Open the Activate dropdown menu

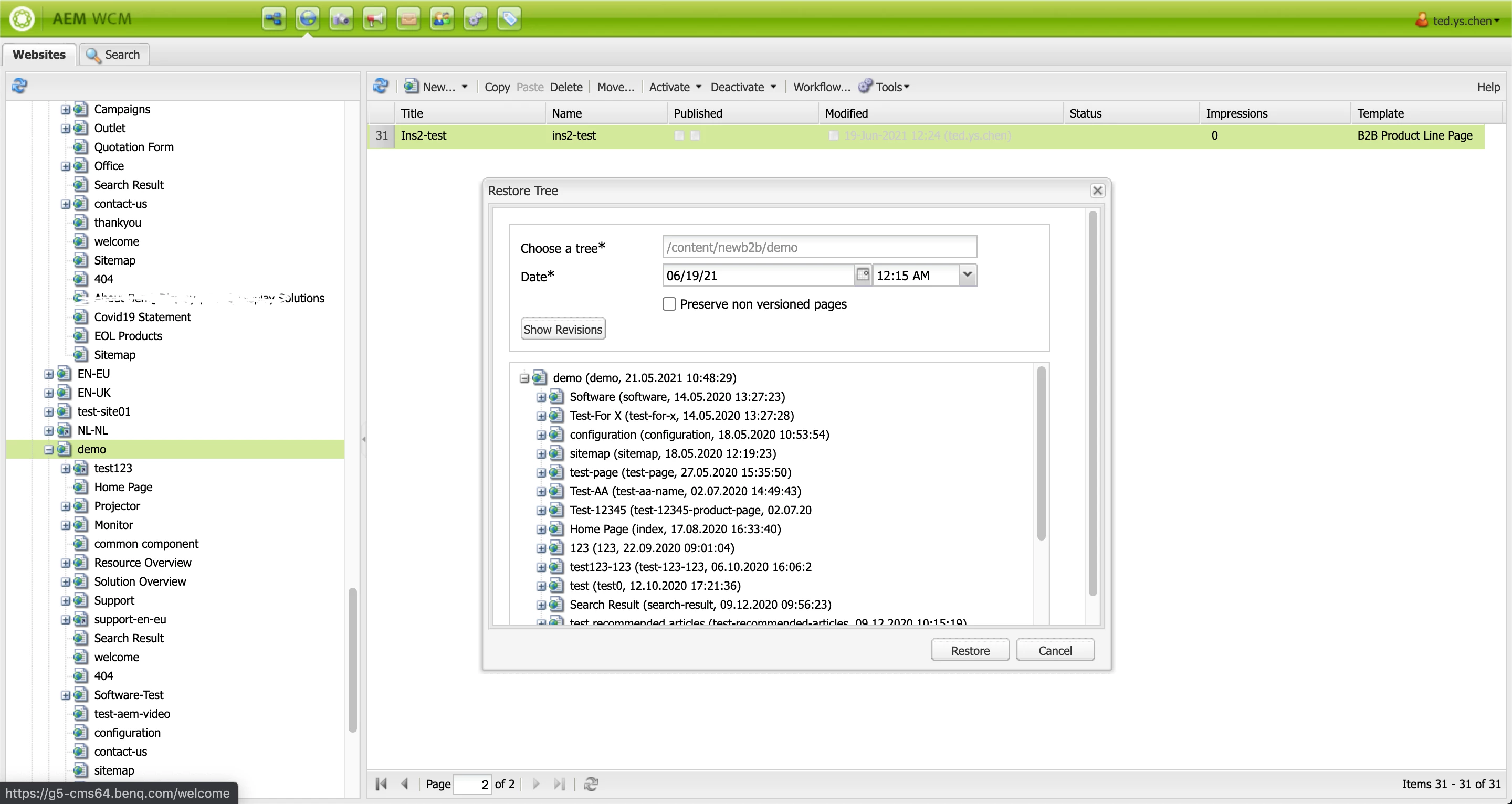[698, 87]
